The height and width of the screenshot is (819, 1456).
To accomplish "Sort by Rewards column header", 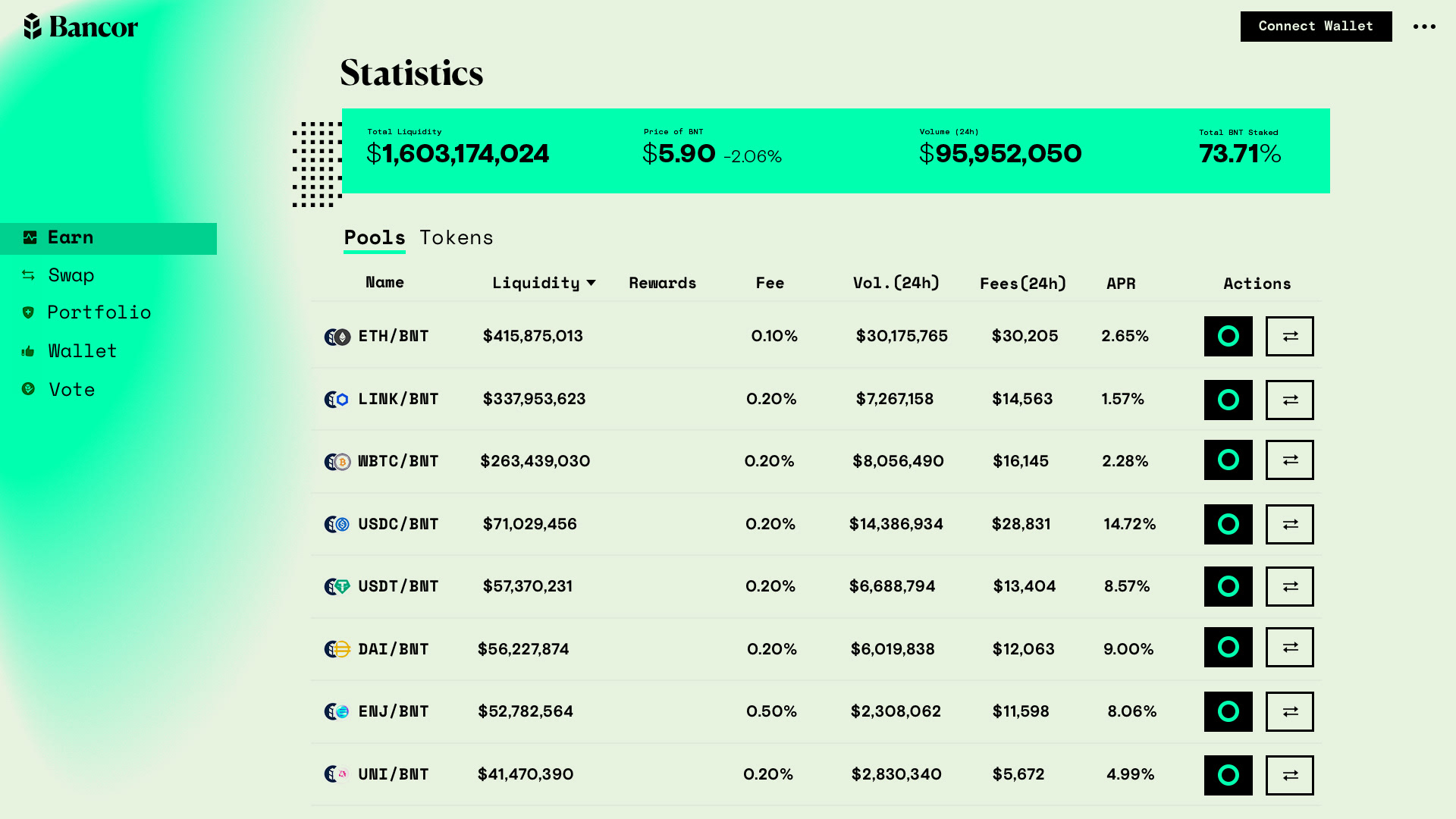I will [x=662, y=283].
